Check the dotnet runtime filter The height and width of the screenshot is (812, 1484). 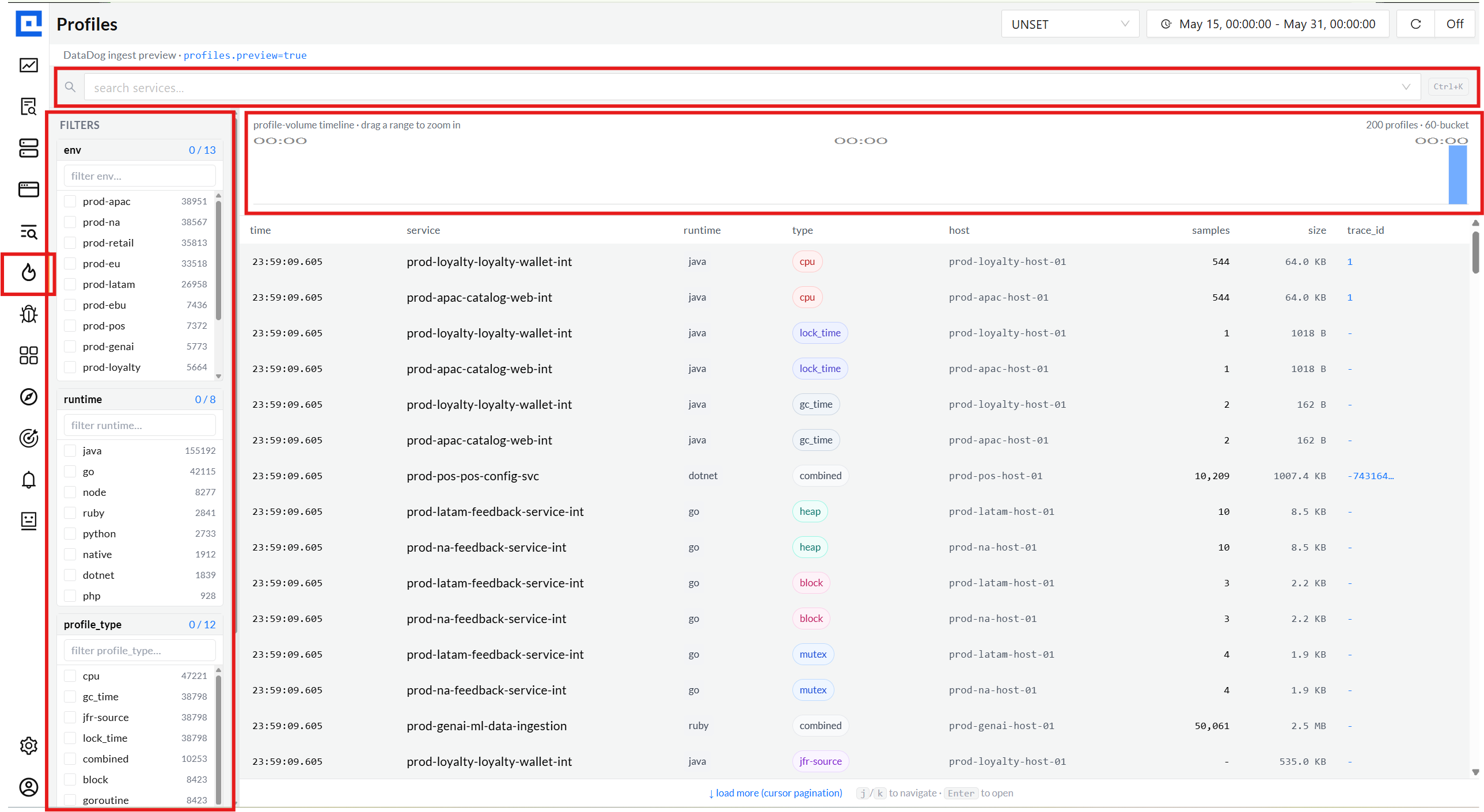point(70,575)
